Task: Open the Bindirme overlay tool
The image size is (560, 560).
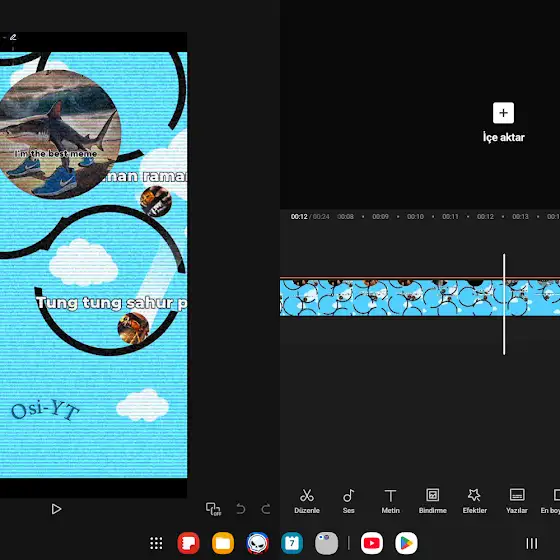Action: point(432,501)
